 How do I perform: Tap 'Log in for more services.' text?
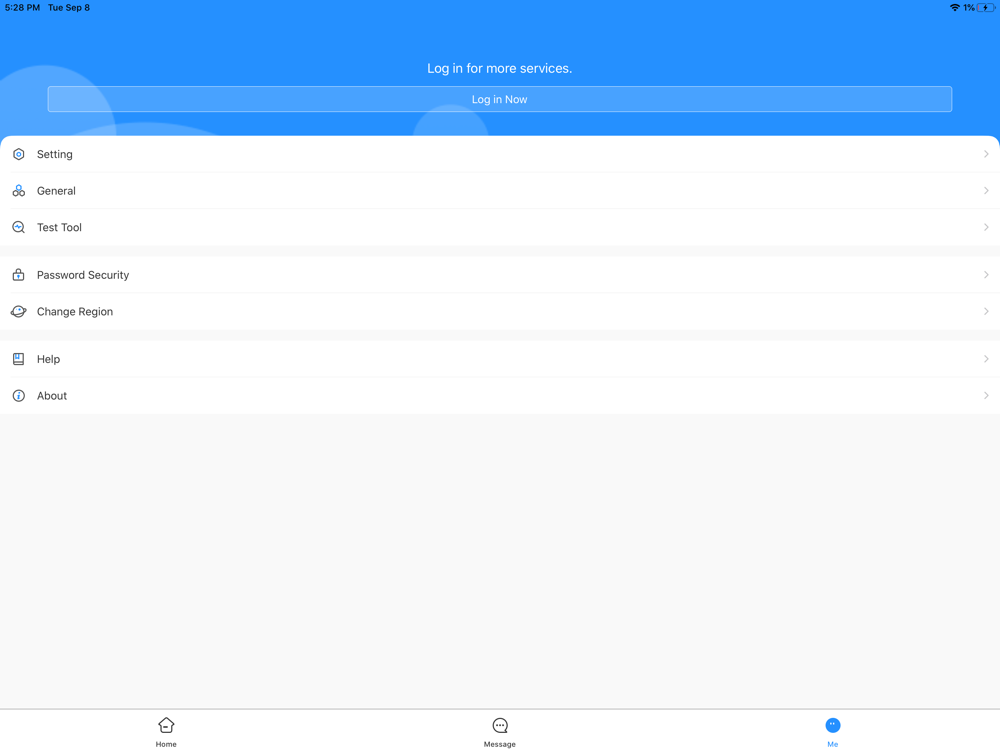(499, 68)
